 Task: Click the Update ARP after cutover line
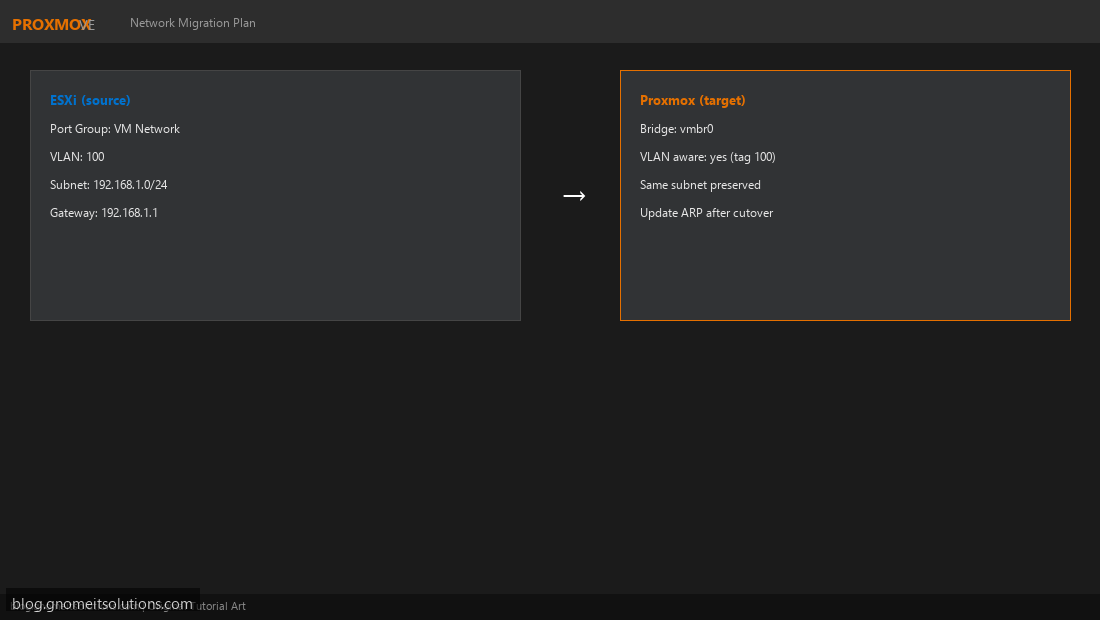point(706,213)
